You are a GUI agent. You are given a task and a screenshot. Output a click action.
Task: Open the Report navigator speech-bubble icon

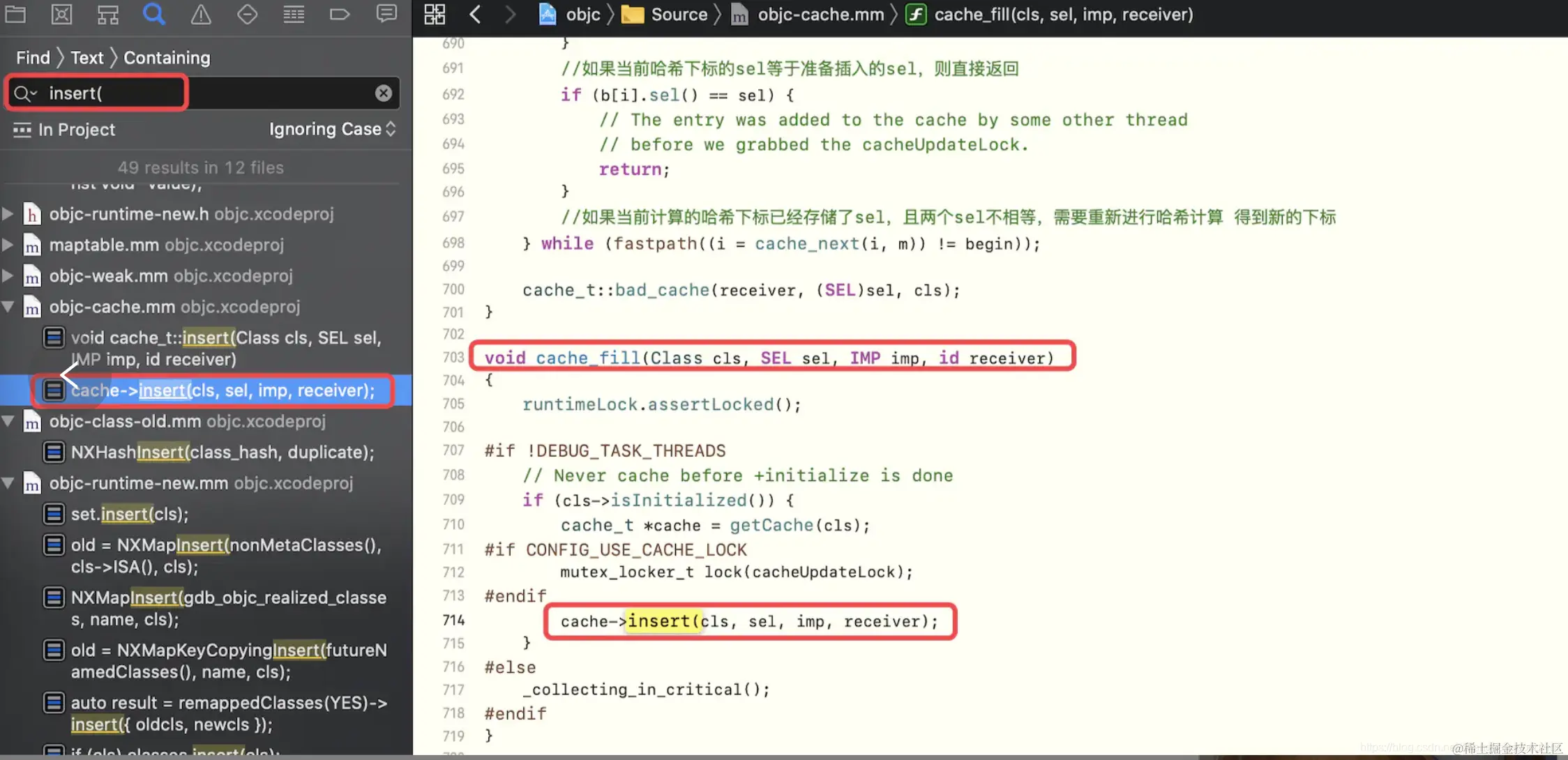pos(386,14)
